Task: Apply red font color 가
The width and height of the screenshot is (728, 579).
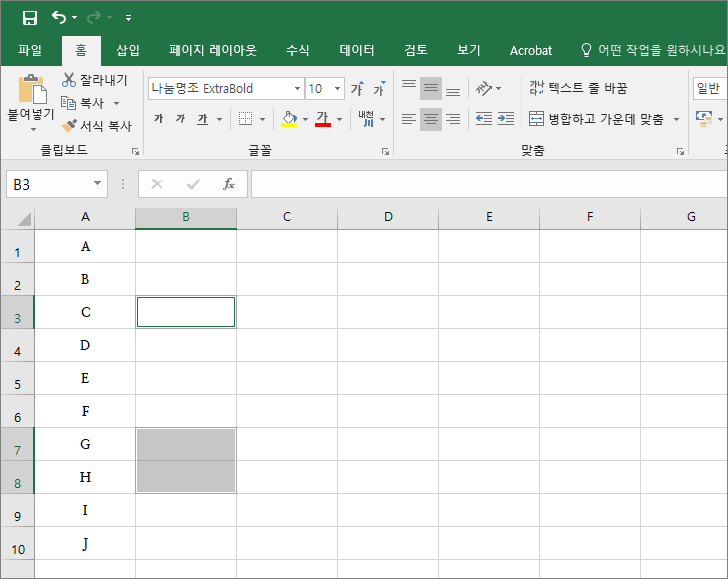Action: (323, 119)
